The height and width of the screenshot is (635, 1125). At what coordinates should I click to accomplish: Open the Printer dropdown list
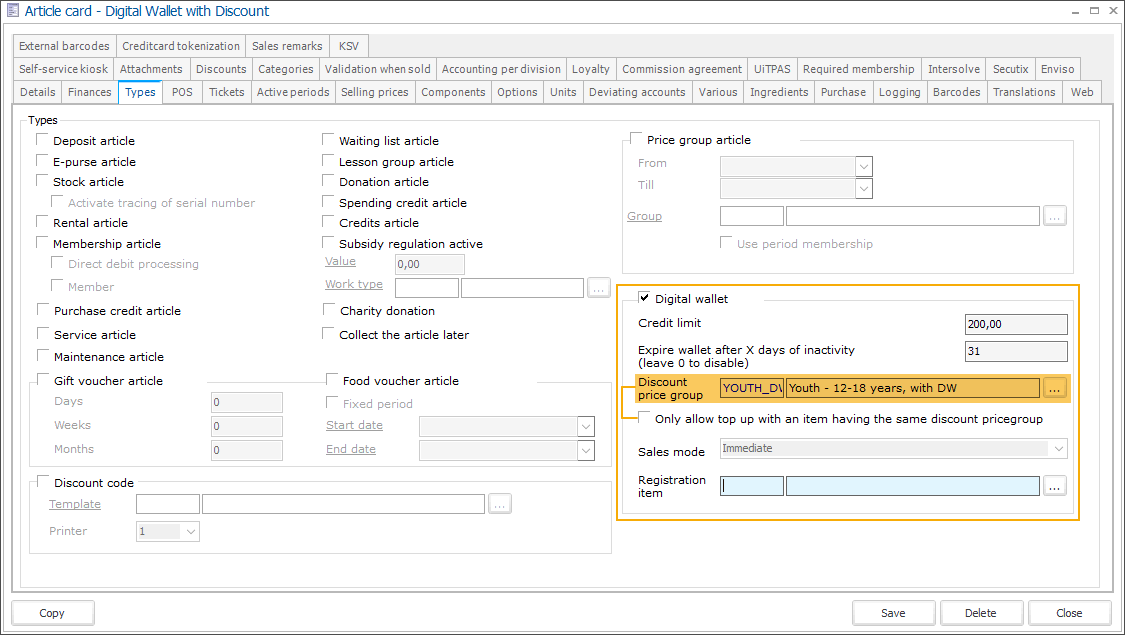190,532
